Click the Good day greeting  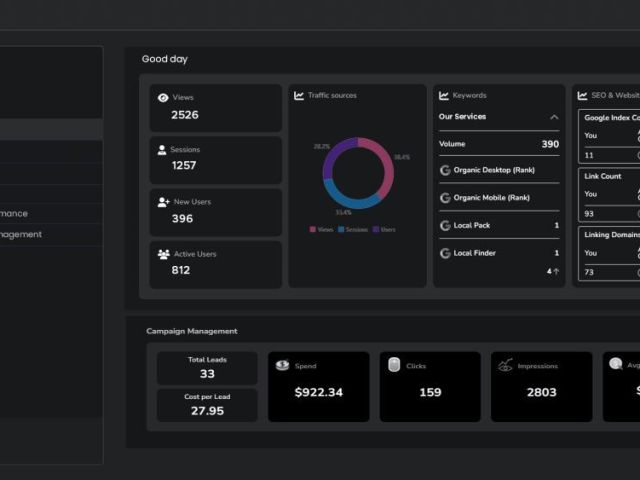(x=164, y=59)
